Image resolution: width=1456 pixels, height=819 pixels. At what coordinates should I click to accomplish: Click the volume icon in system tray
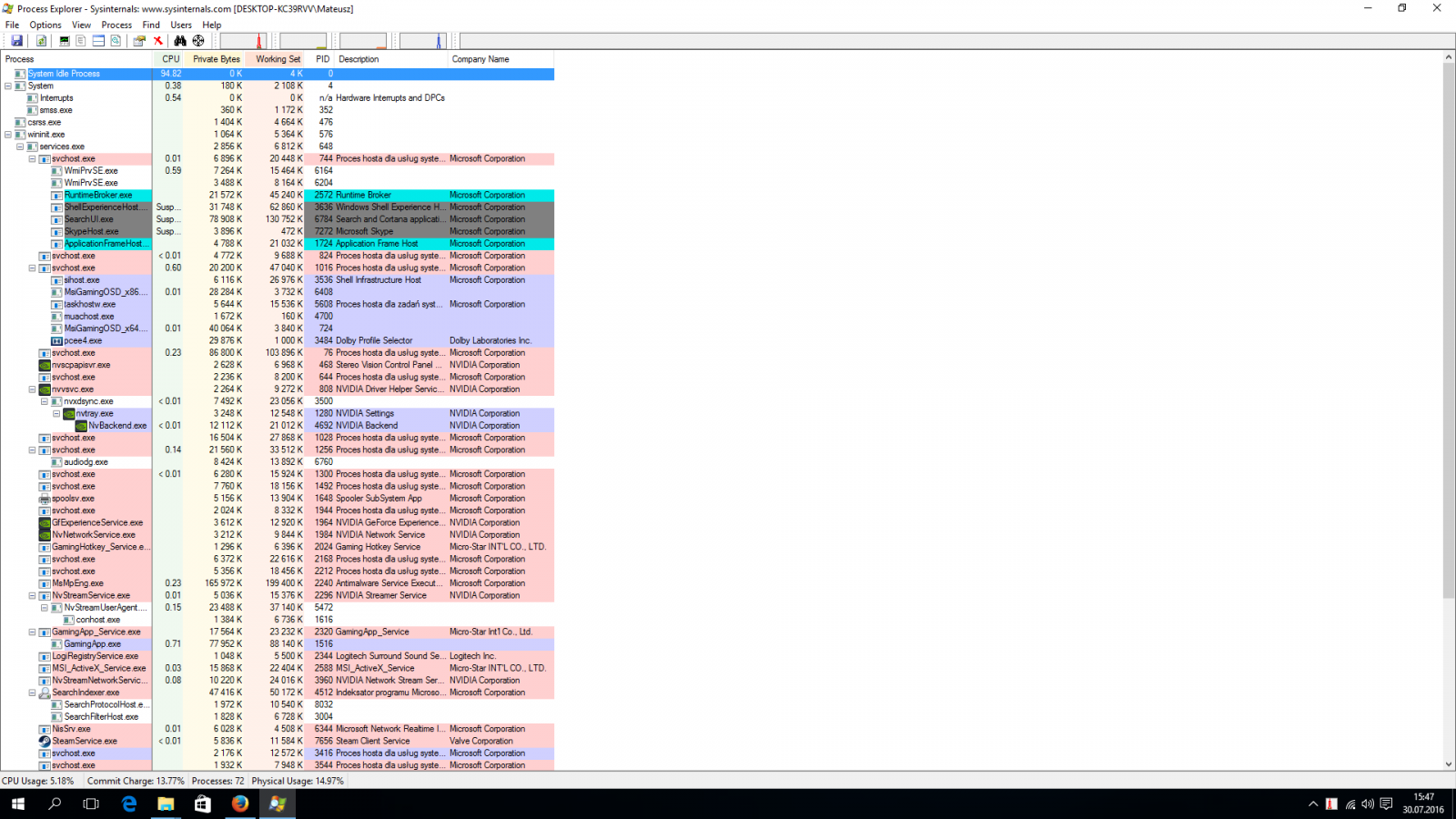point(1368,804)
